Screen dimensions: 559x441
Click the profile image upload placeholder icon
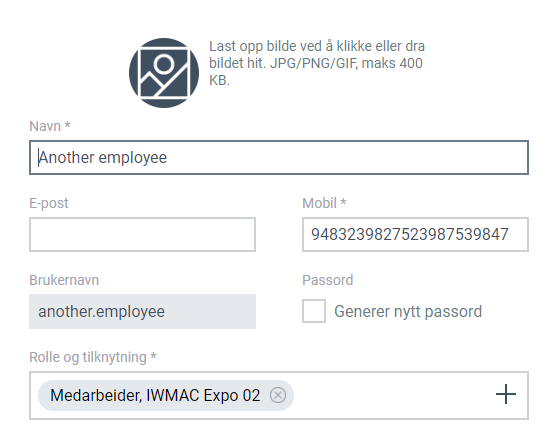pyautogui.click(x=164, y=73)
